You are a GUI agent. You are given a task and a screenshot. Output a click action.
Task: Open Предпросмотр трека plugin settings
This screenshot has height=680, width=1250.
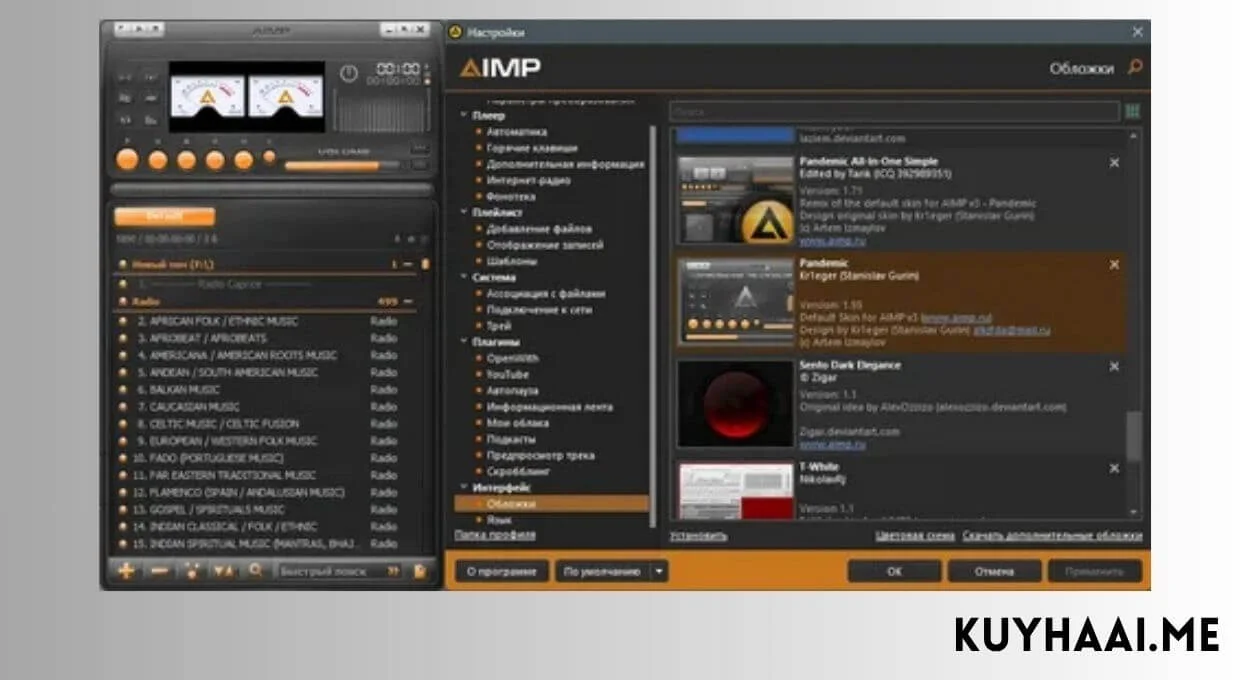click(540, 455)
